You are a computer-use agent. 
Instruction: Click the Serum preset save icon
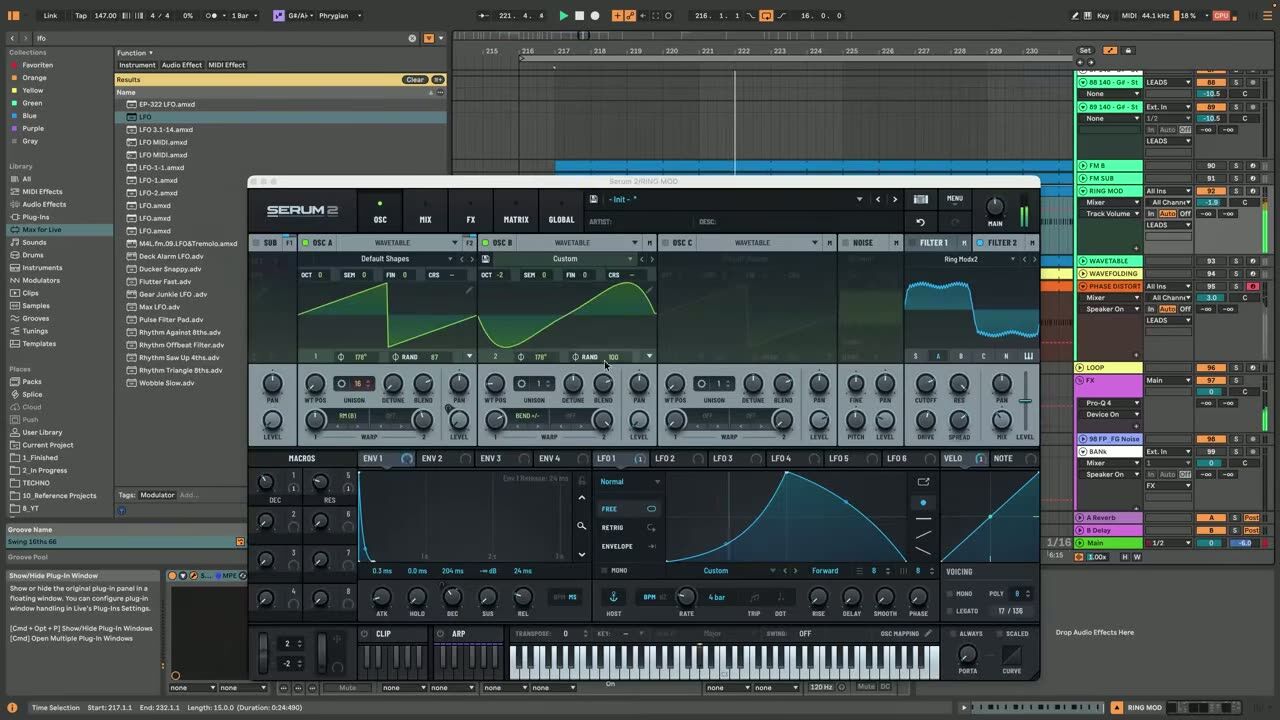click(x=594, y=199)
